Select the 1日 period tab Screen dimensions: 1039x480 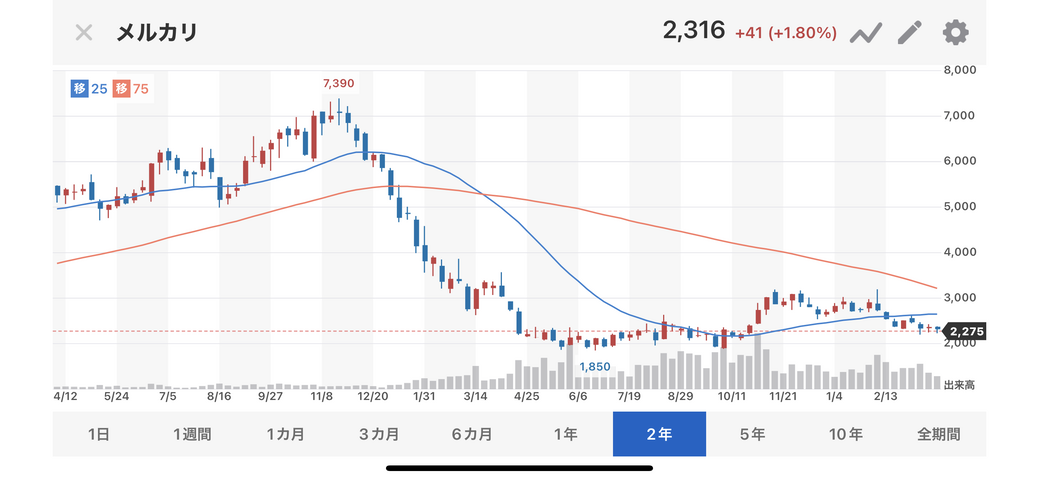[x=99, y=434]
